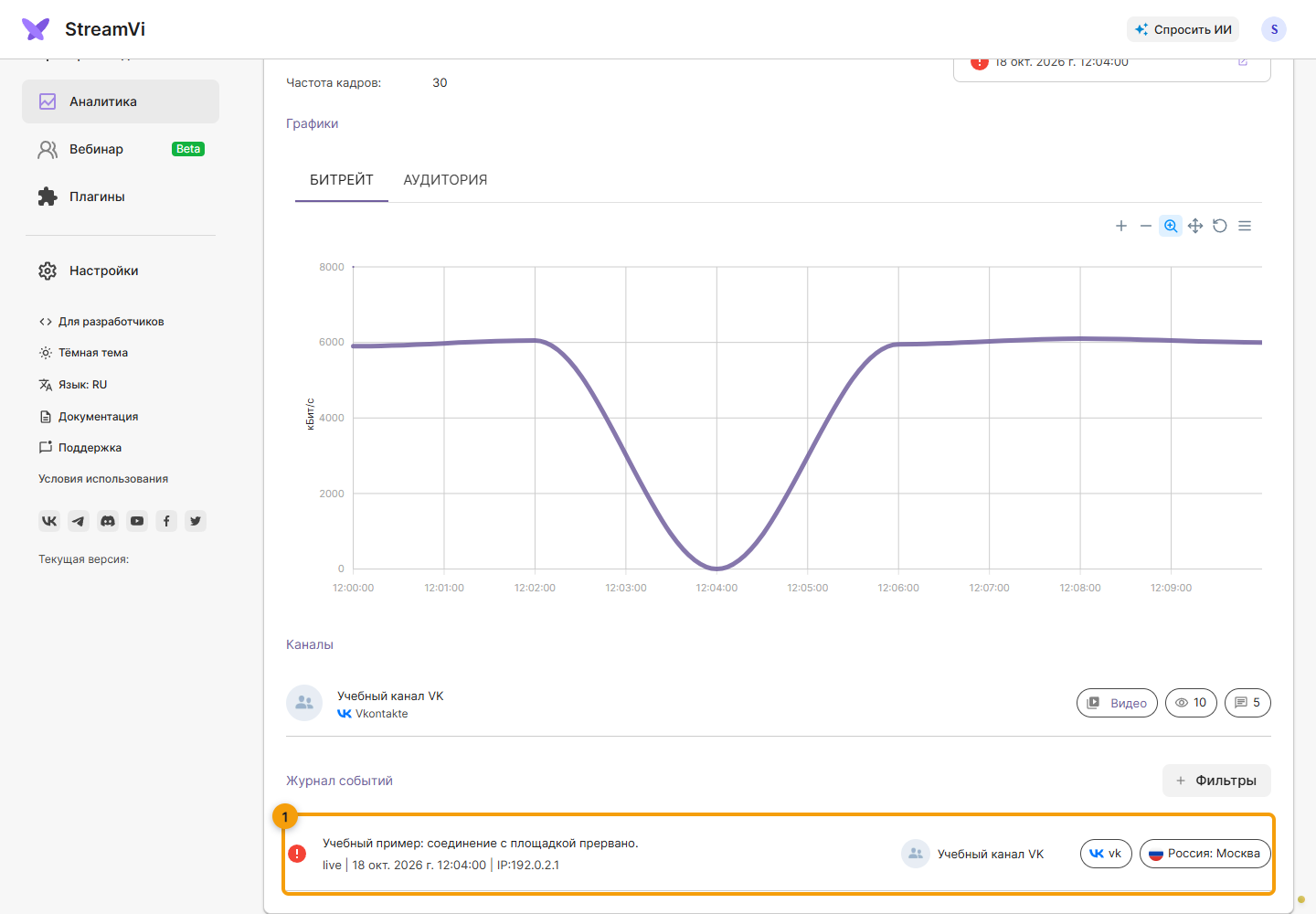This screenshot has height=914, width=1316.
Task: Toggle Тёмная тема
Action: pyautogui.click(x=83, y=353)
